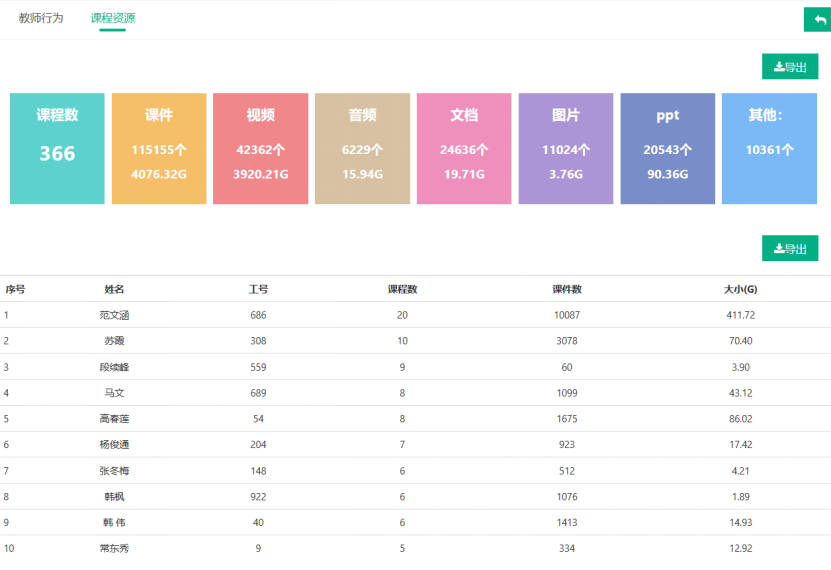831x570 pixels.
Task: Click the green back arrow icon
Action: [x=816, y=20]
